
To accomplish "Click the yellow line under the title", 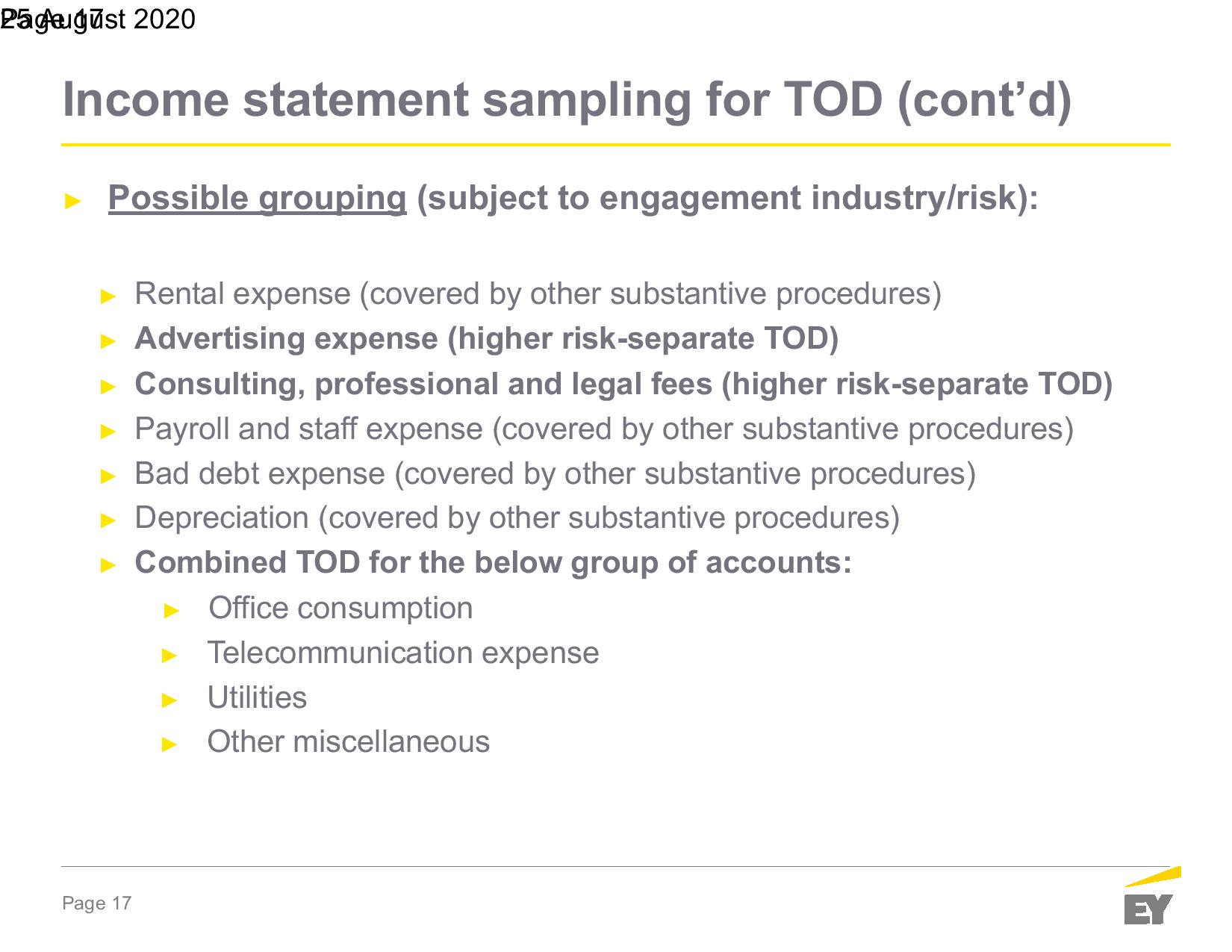I will click(x=615, y=145).
